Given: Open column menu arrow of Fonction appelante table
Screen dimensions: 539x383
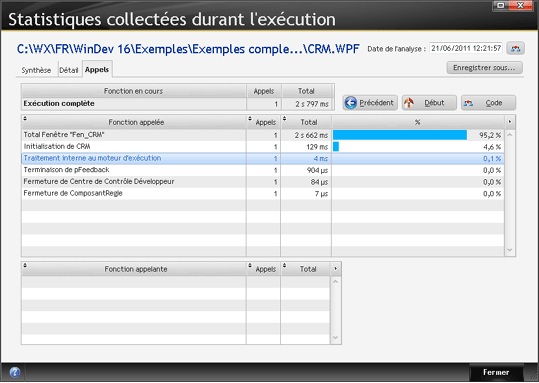Looking at the screenshot, I should [x=336, y=269].
